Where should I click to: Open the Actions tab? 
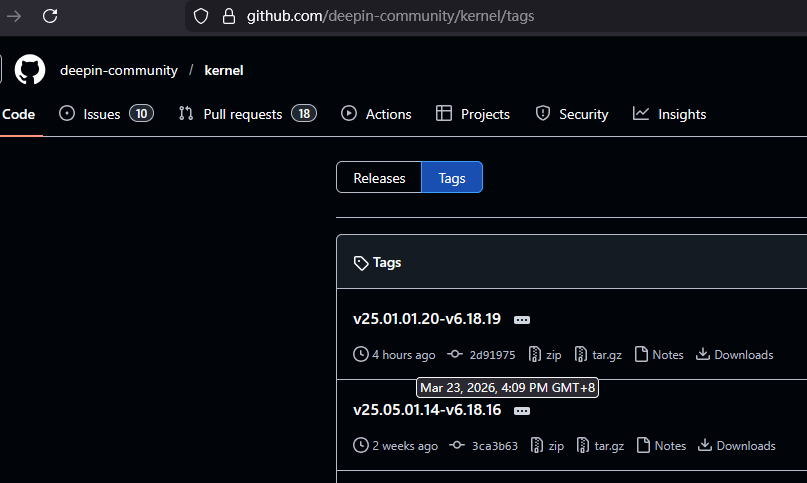[x=376, y=114]
